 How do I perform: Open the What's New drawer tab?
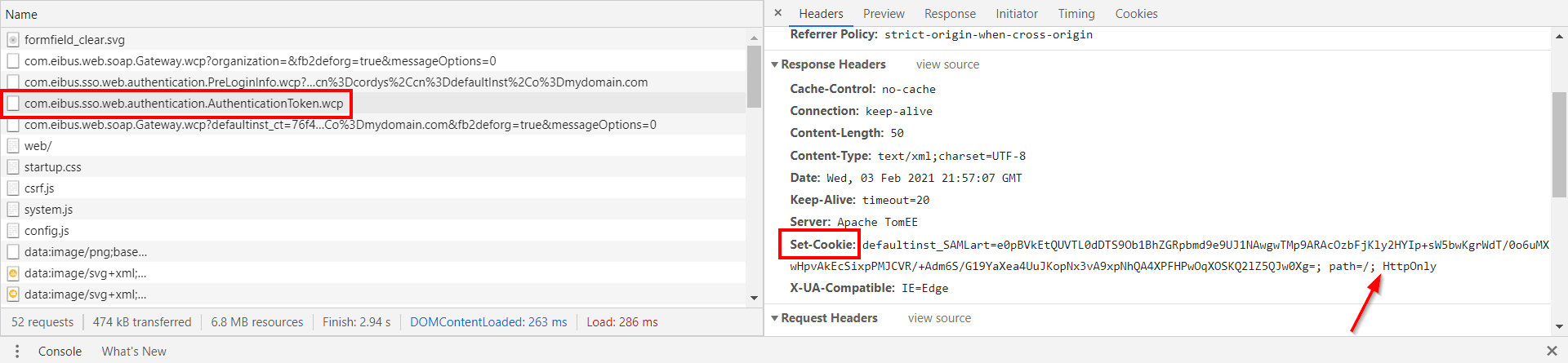[x=134, y=352]
